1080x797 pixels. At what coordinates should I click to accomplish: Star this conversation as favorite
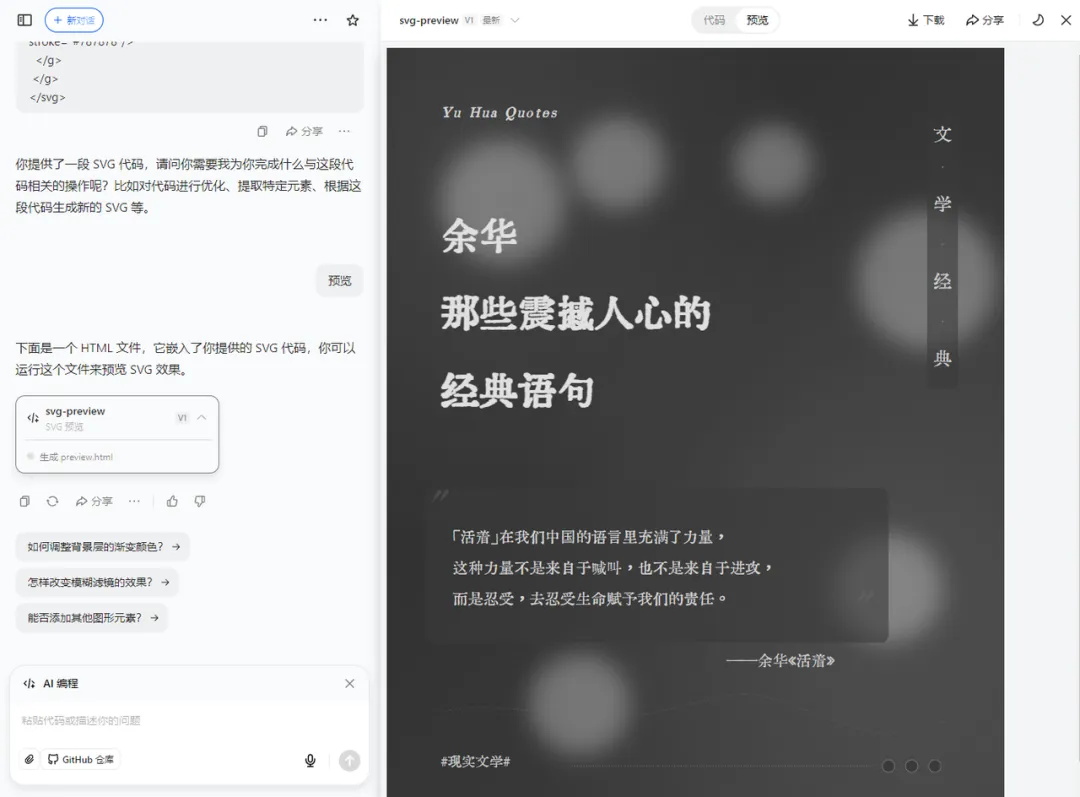[352, 19]
